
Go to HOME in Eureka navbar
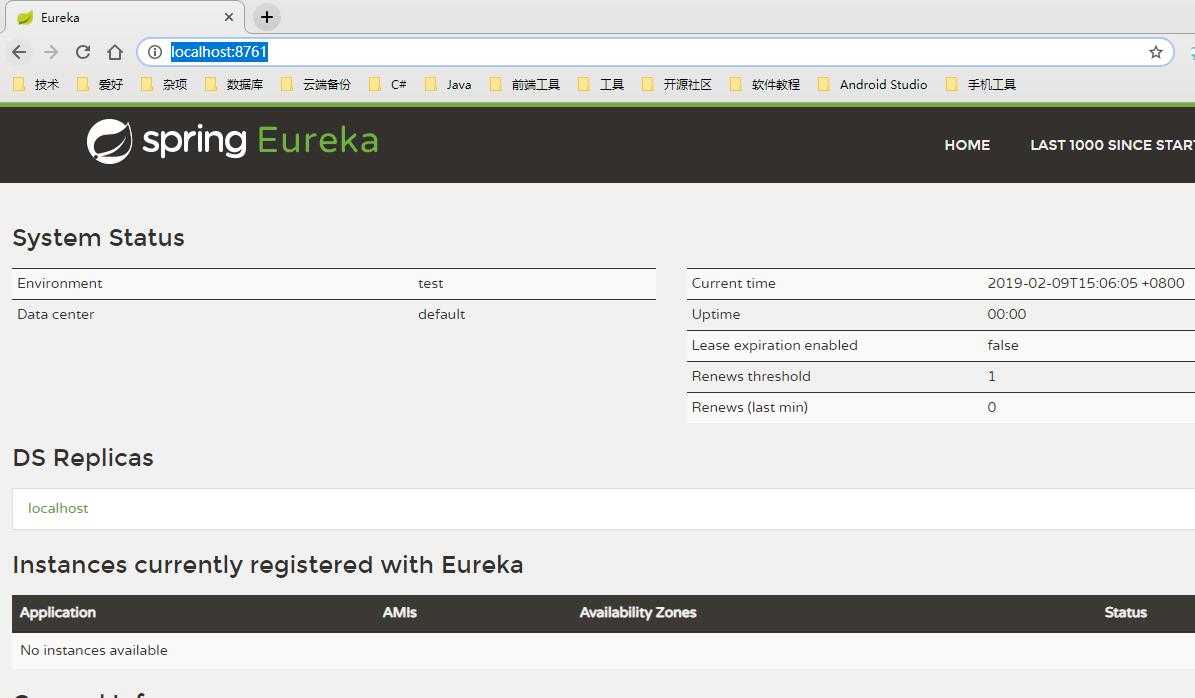(x=967, y=145)
